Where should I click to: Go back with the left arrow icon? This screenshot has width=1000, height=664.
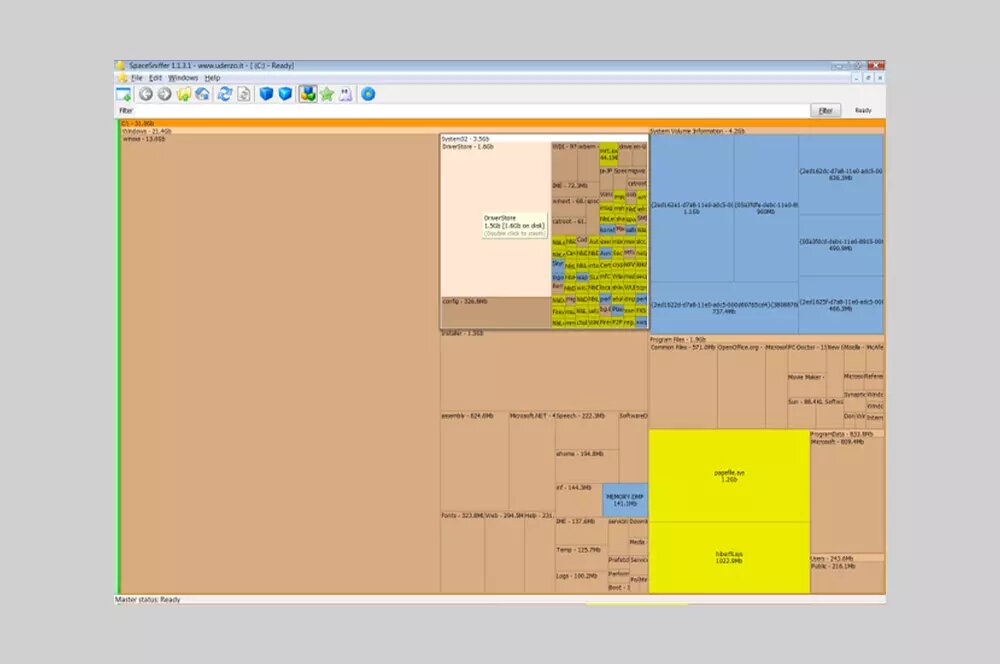point(146,94)
